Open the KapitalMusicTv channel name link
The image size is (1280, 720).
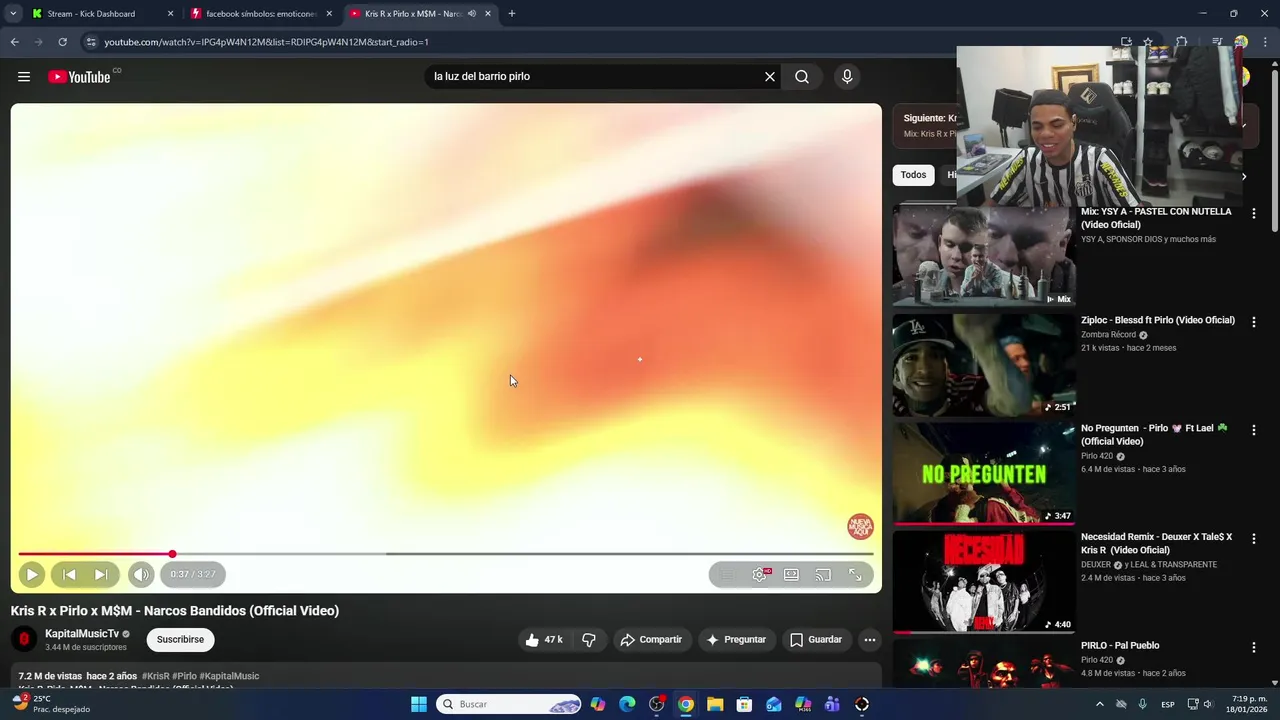tap(82, 634)
